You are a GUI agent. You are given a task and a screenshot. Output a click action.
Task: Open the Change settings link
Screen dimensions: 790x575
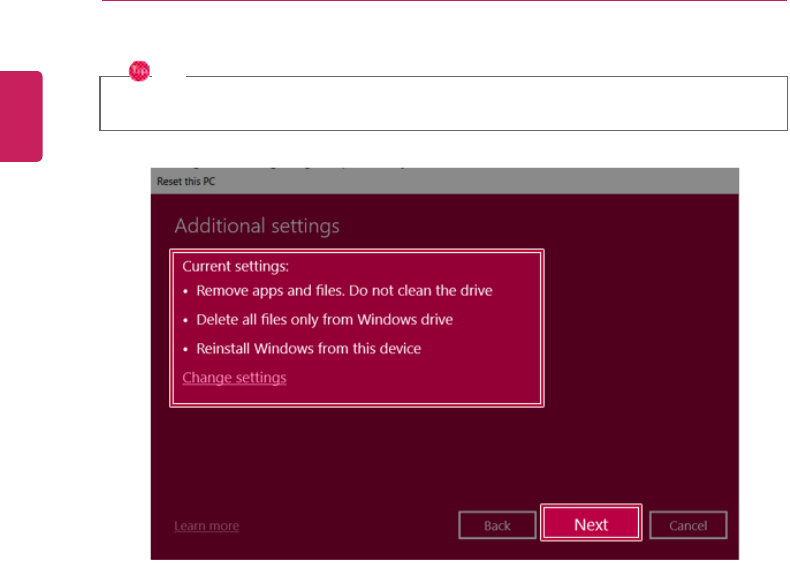click(234, 377)
